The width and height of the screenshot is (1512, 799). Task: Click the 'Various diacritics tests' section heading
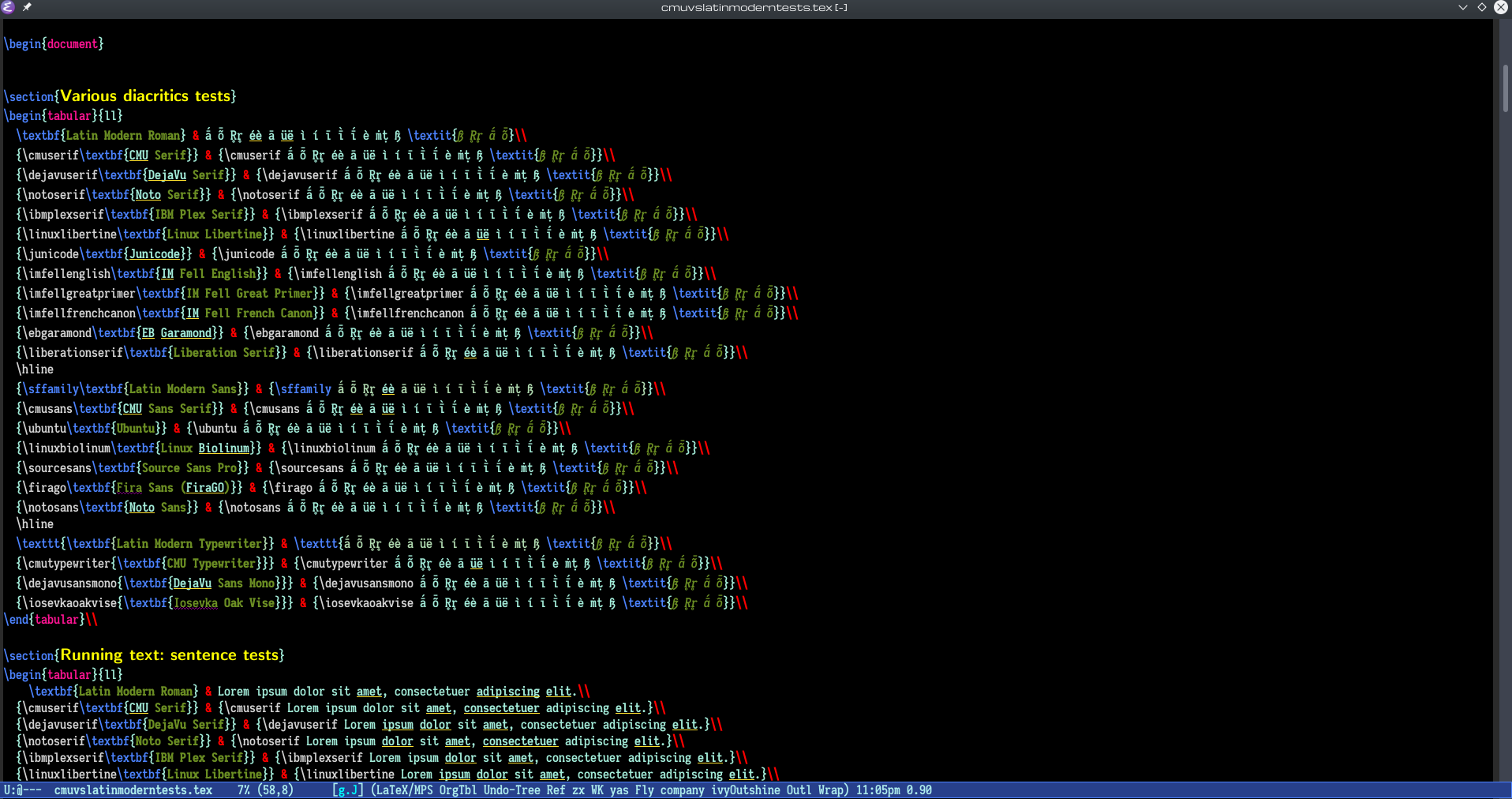point(147,96)
